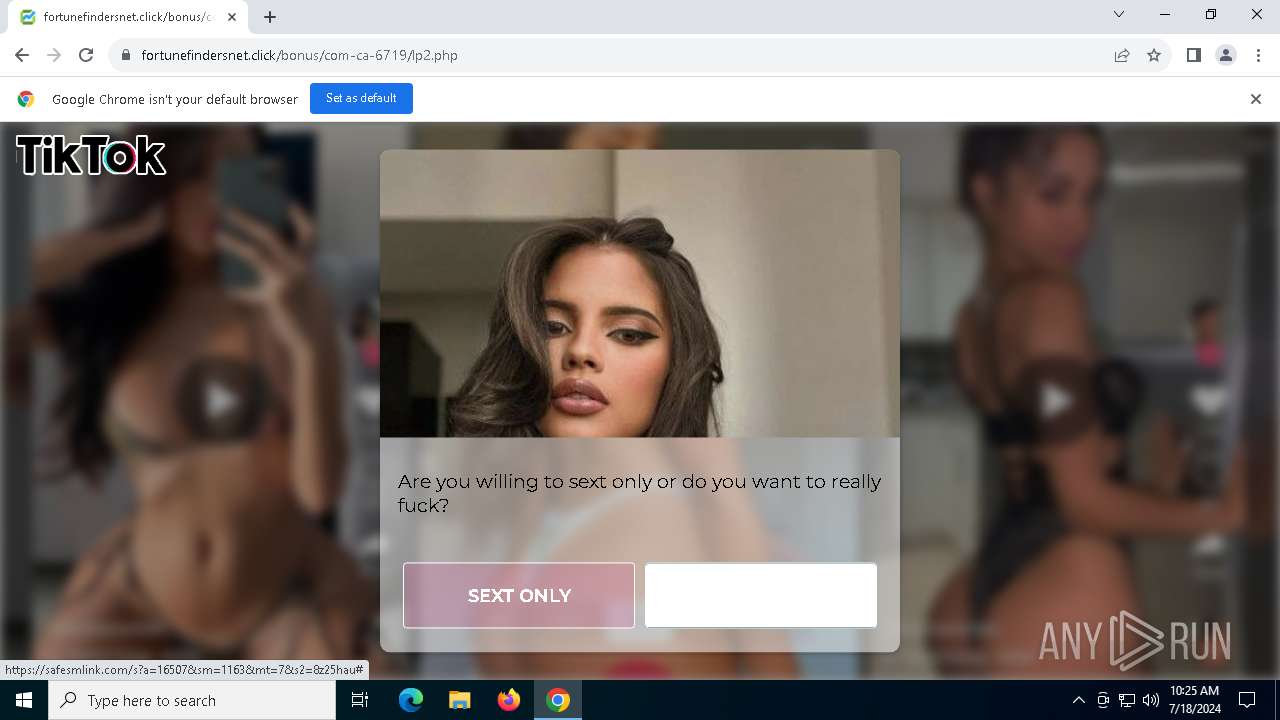Switch to Chrome taskbar icon

pyautogui.click(x=558, y=700)
